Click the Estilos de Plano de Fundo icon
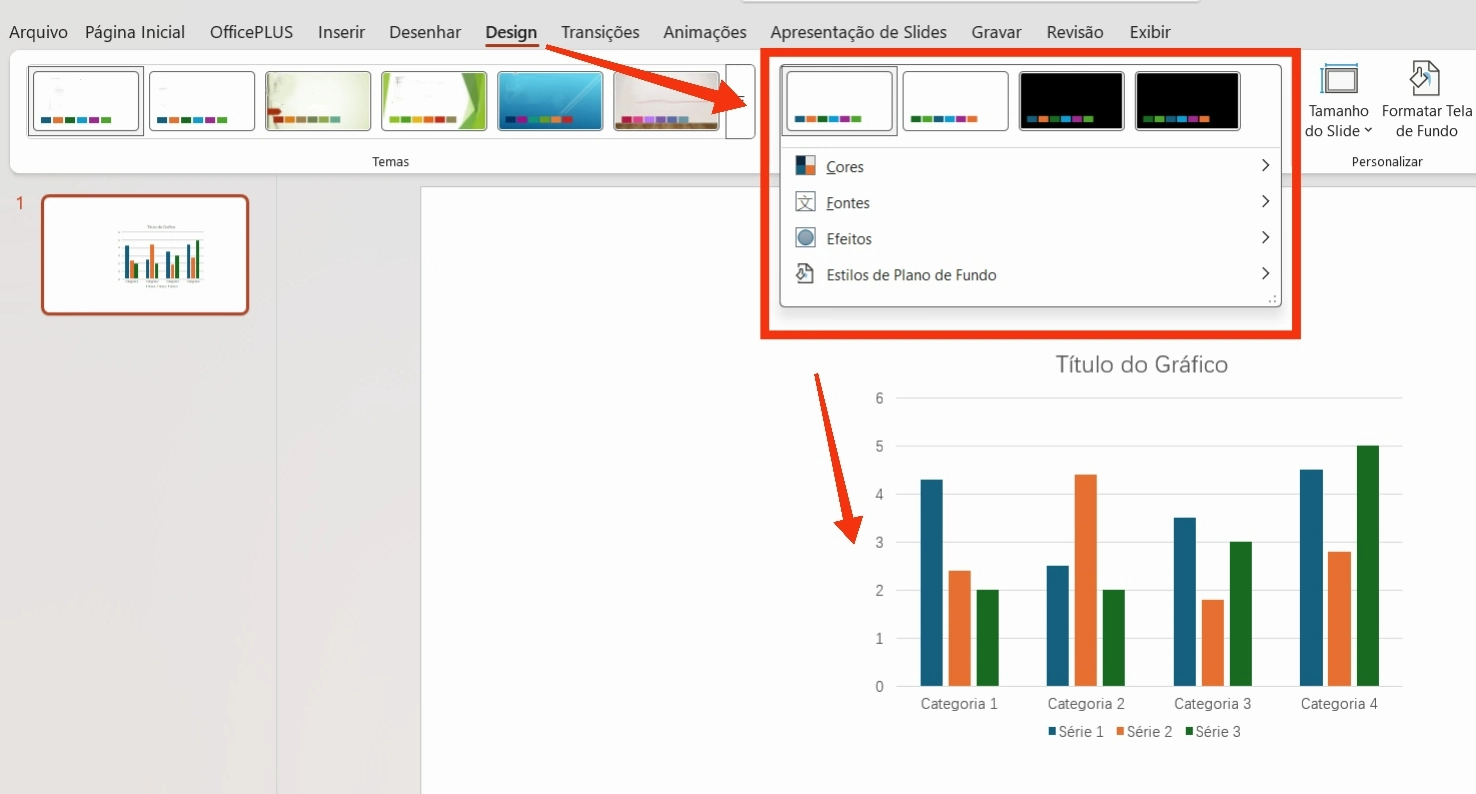The height and width of the screenshot is (794, 1476). tap(805, 274)
